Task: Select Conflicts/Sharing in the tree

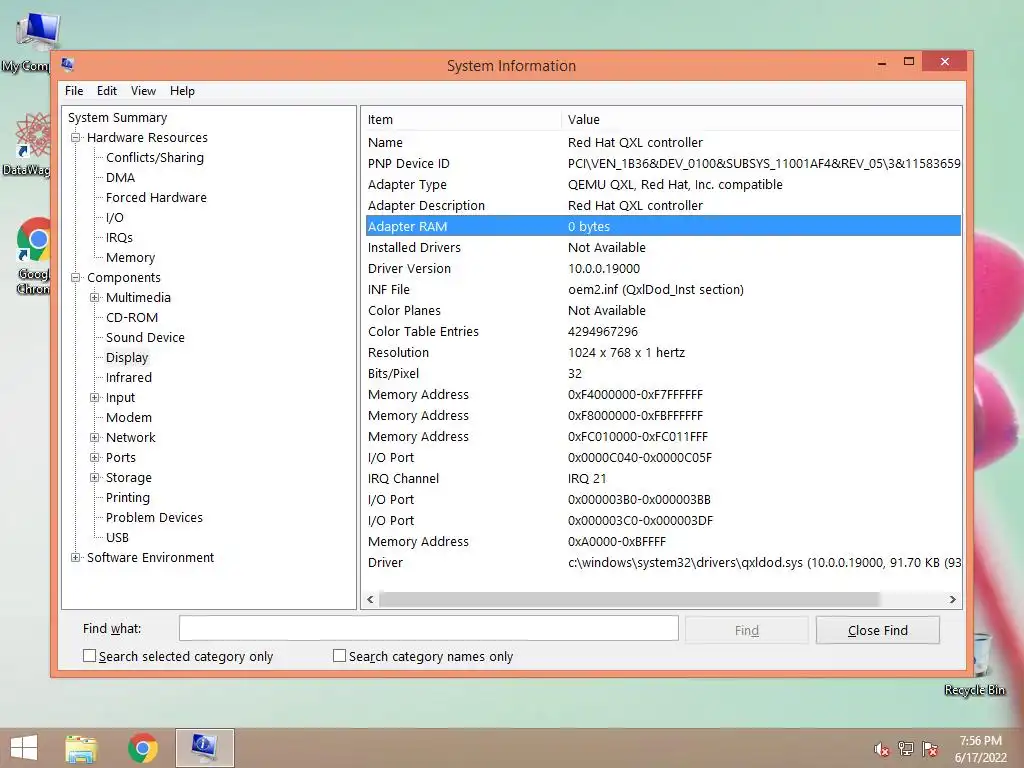Action: click(155, 157)
